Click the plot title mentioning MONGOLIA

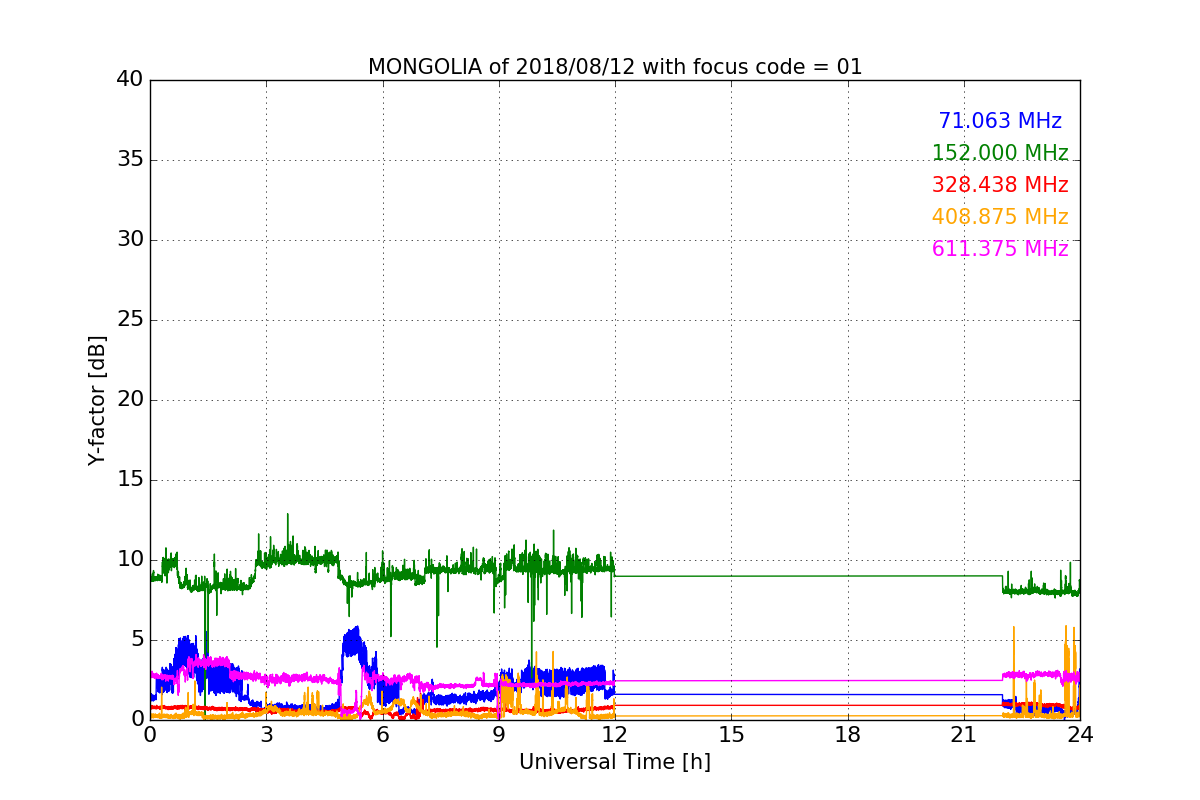[615, 67]
